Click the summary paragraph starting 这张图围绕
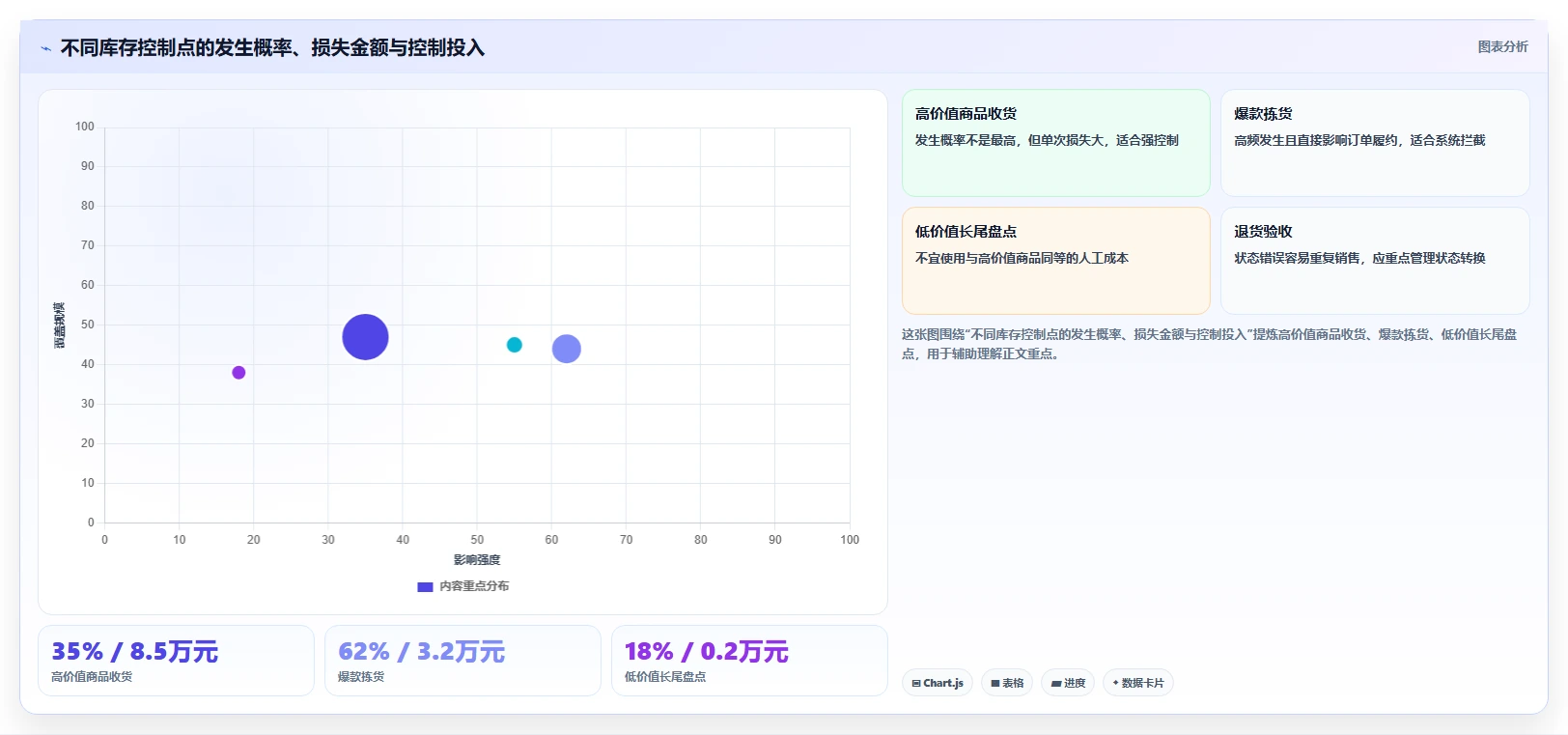This screenshot has height=735, width=1568. tap(1209, 344)
